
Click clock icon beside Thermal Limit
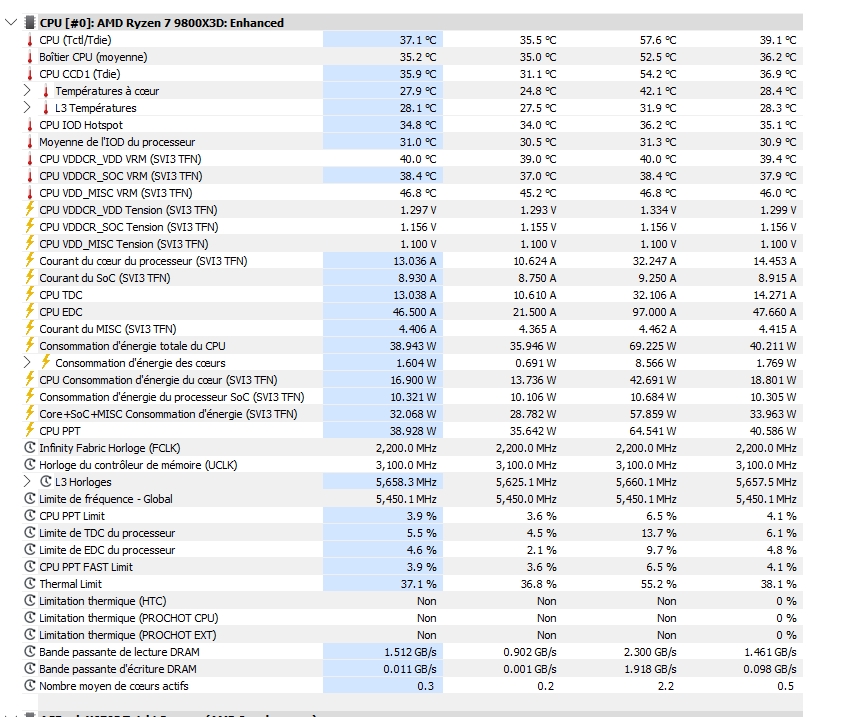point(30,584)
